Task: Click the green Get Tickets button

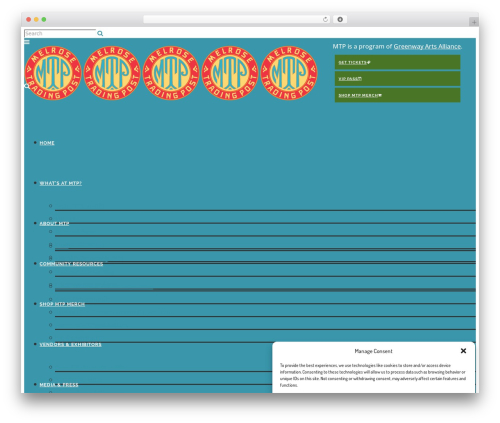Action: click(397, 62)
